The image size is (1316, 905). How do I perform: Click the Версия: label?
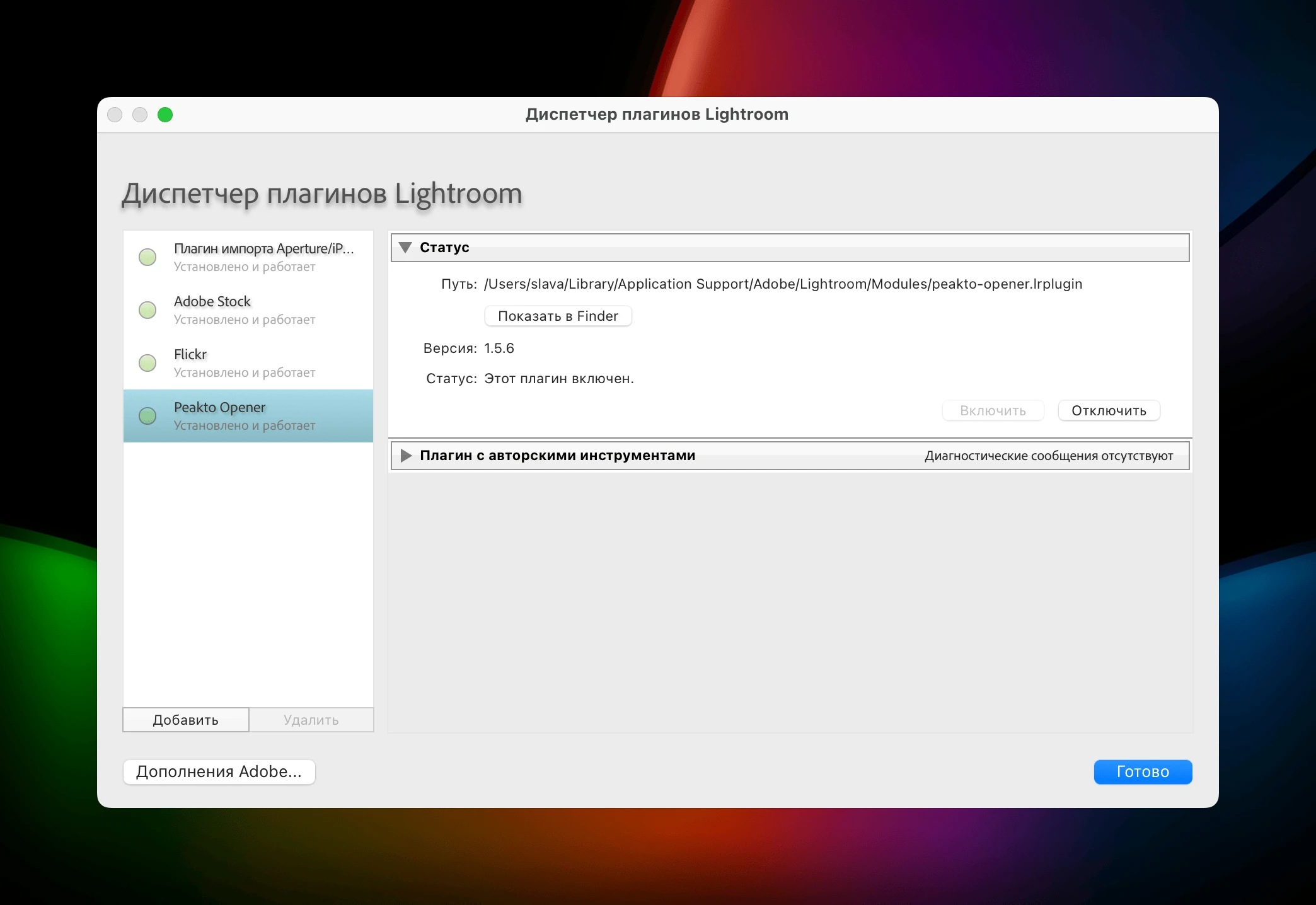(450, 349)
